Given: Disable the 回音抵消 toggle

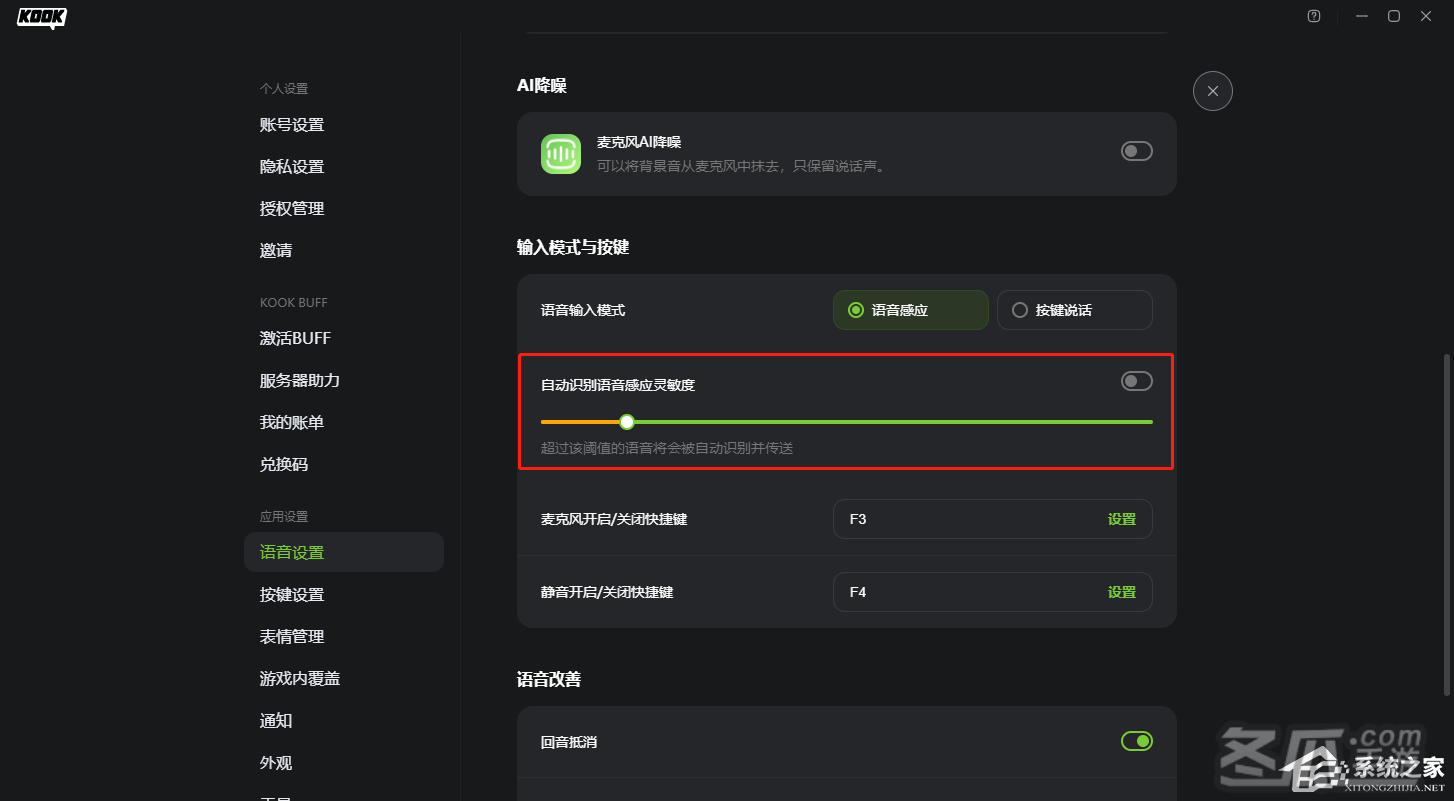Looking at the screenshot, I should click(1136, 741).
